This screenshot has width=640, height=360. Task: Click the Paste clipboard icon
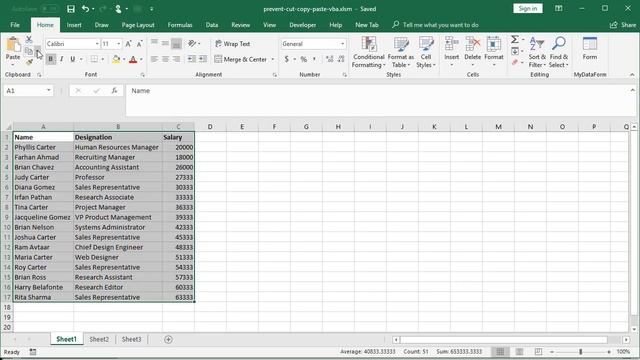pyautogui.click(x=13, y=44)
